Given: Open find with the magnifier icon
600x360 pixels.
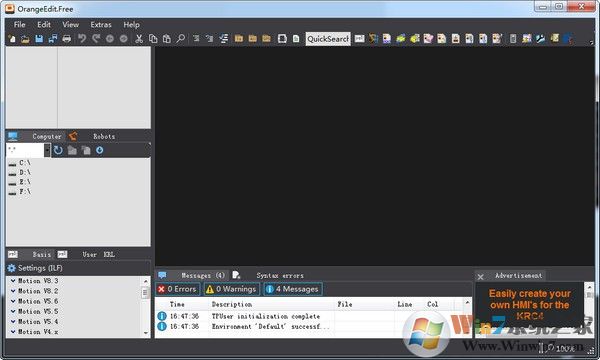Looking at the screenshot, I should pos(181,39).
